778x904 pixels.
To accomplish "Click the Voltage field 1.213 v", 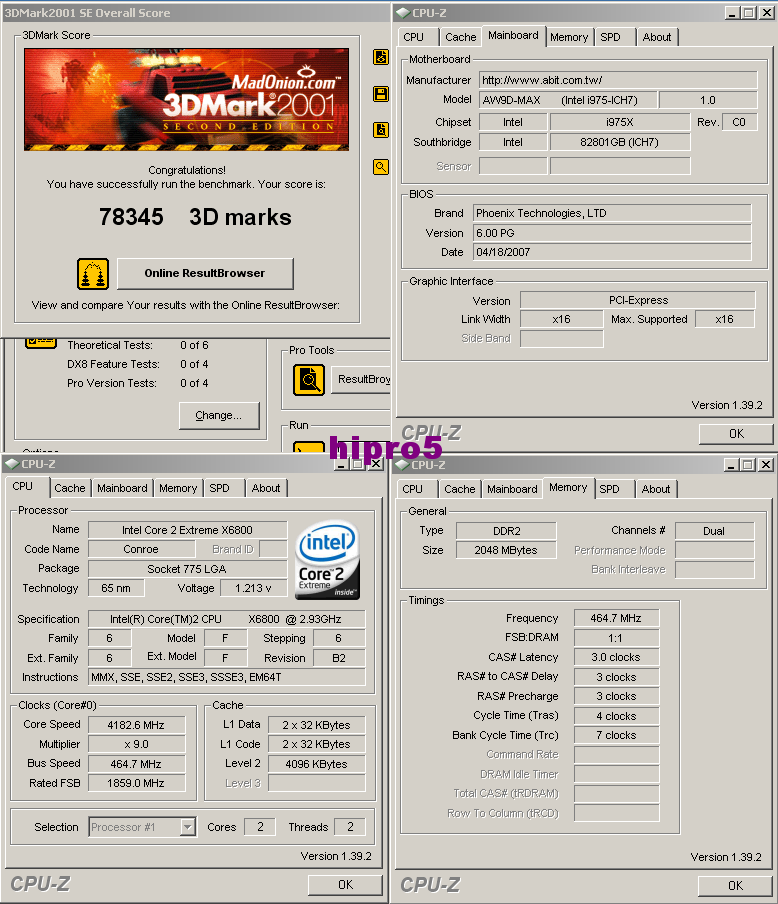I will pyautogui.click(x=253, y=588).
